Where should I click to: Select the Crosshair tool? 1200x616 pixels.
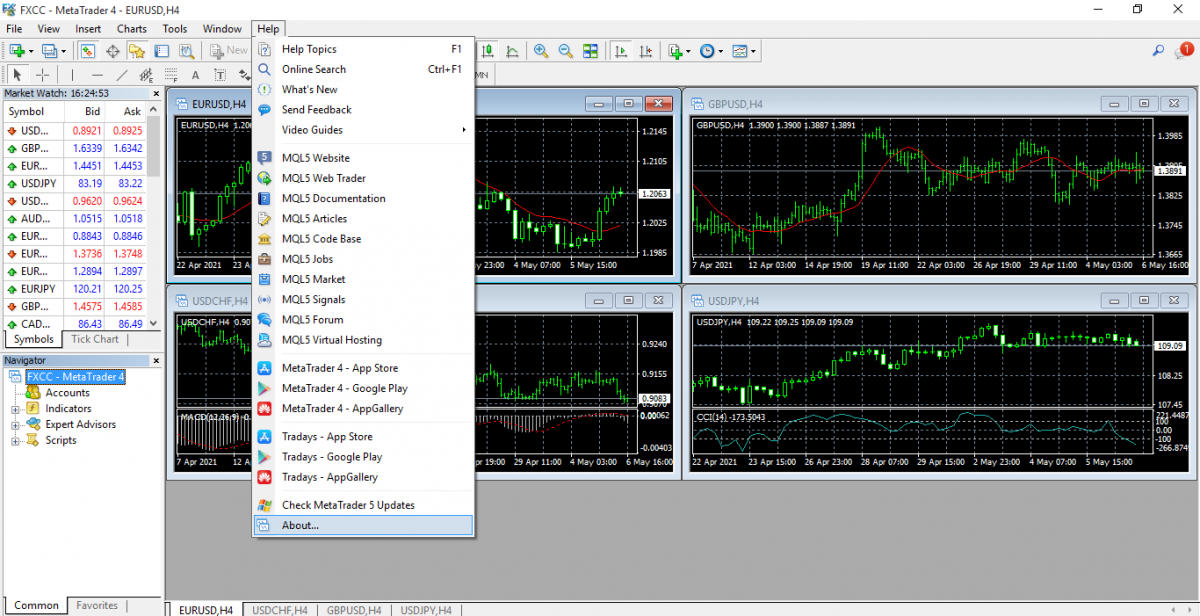(x=42, y=75)
